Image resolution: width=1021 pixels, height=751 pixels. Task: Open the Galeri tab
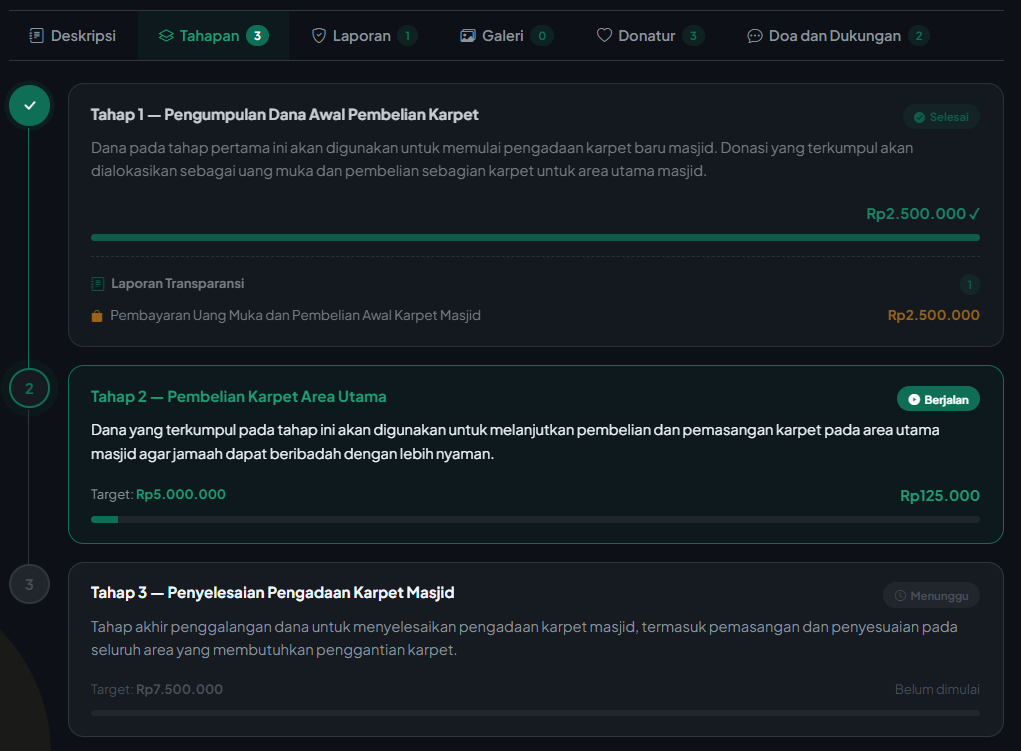(x=506, y=36)
